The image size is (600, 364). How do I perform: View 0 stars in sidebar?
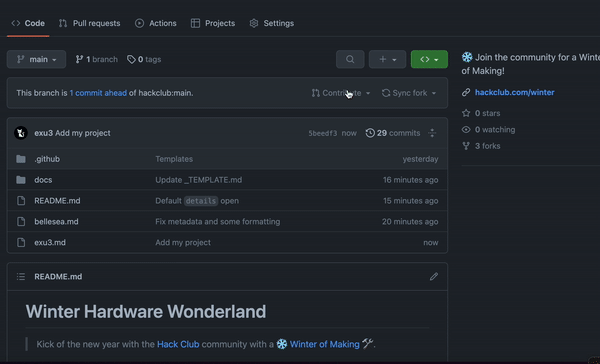(488, 113)
